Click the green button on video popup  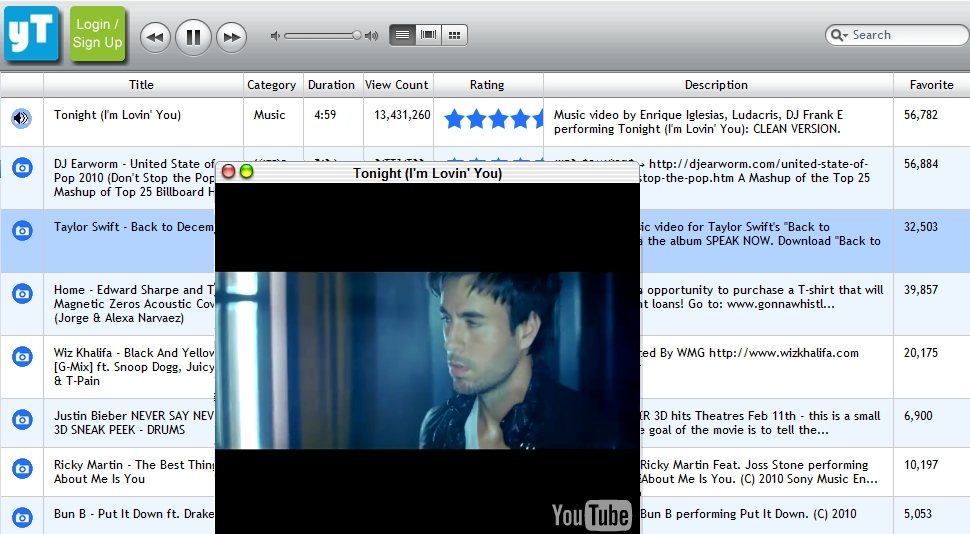246,171
